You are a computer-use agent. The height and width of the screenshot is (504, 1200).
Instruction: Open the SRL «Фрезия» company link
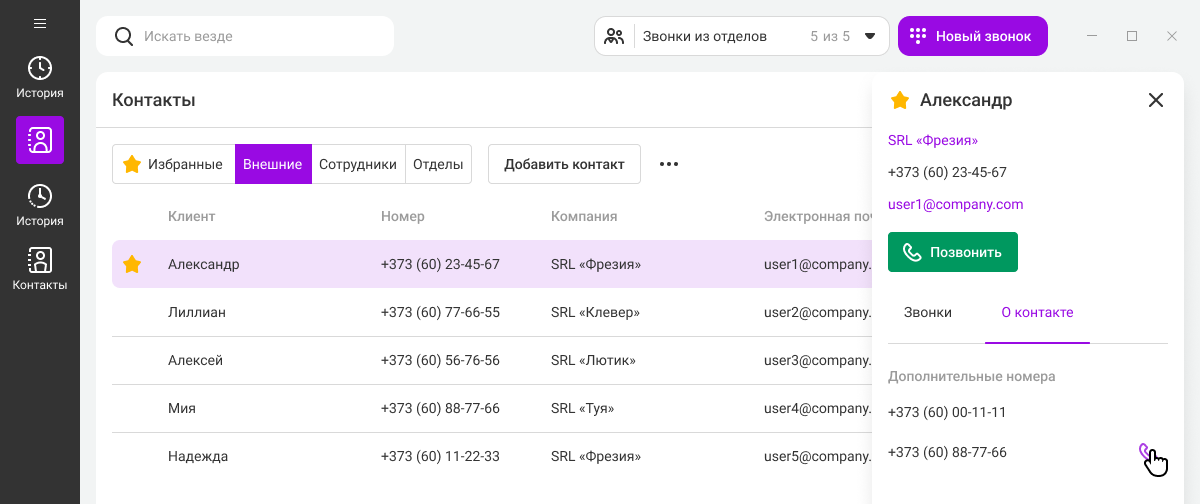coord(933,140)
